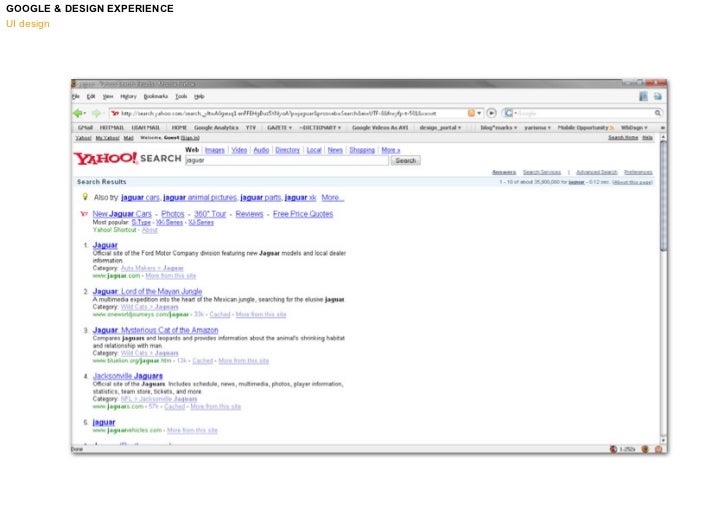
Task: Open 'Jaguar: Lord of the Mayan Jungle' result
Action: click(147, 292)
